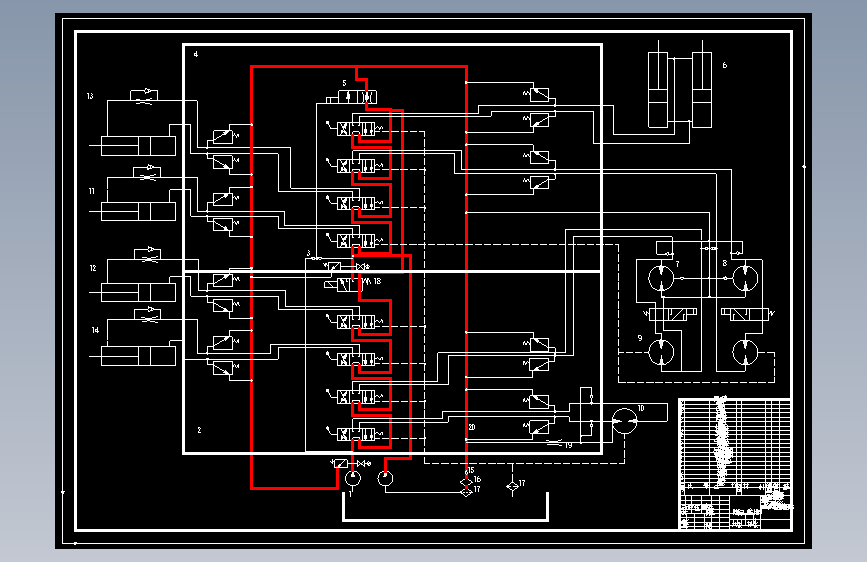Select the flow control valve above cylinder 11
The image size is (867, 562).
click(147, 173)
